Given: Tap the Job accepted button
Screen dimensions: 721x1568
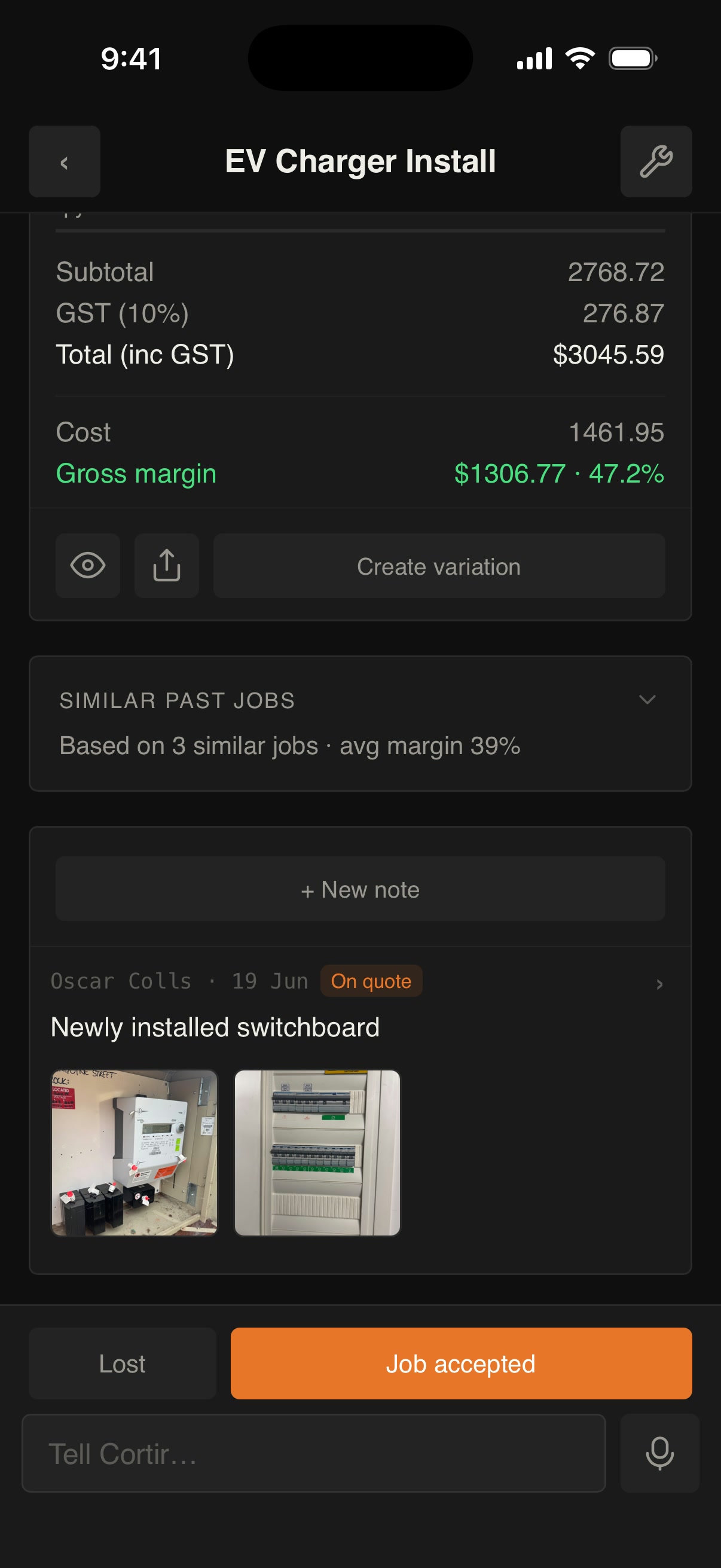Looking at the screenshot, I should [x=461, y=1363].
